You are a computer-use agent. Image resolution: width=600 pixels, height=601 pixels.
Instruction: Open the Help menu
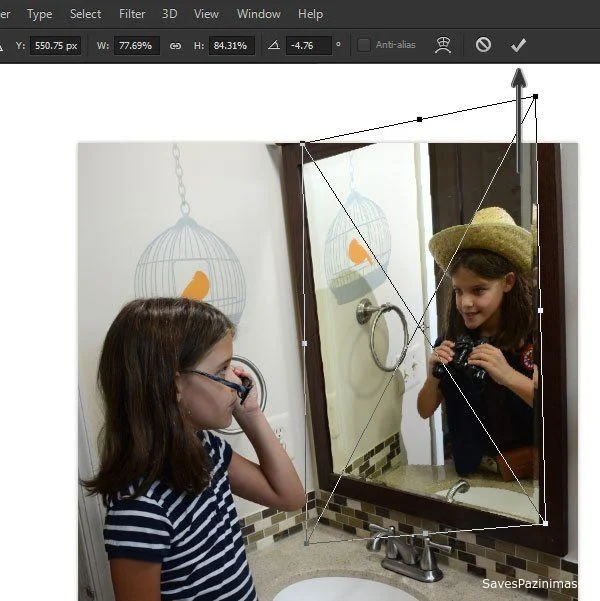point(311,14)
